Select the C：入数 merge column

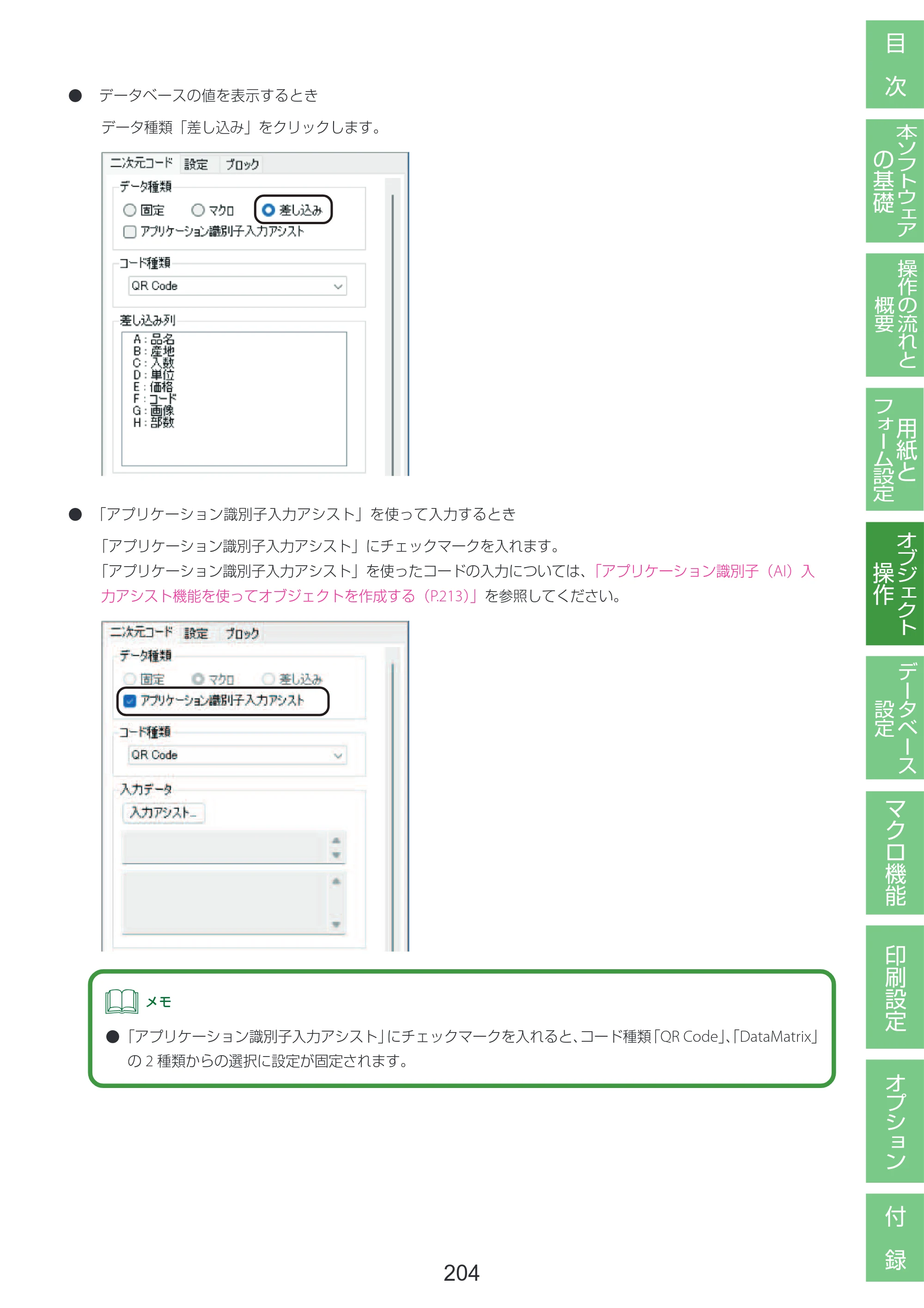pos(154,363)
